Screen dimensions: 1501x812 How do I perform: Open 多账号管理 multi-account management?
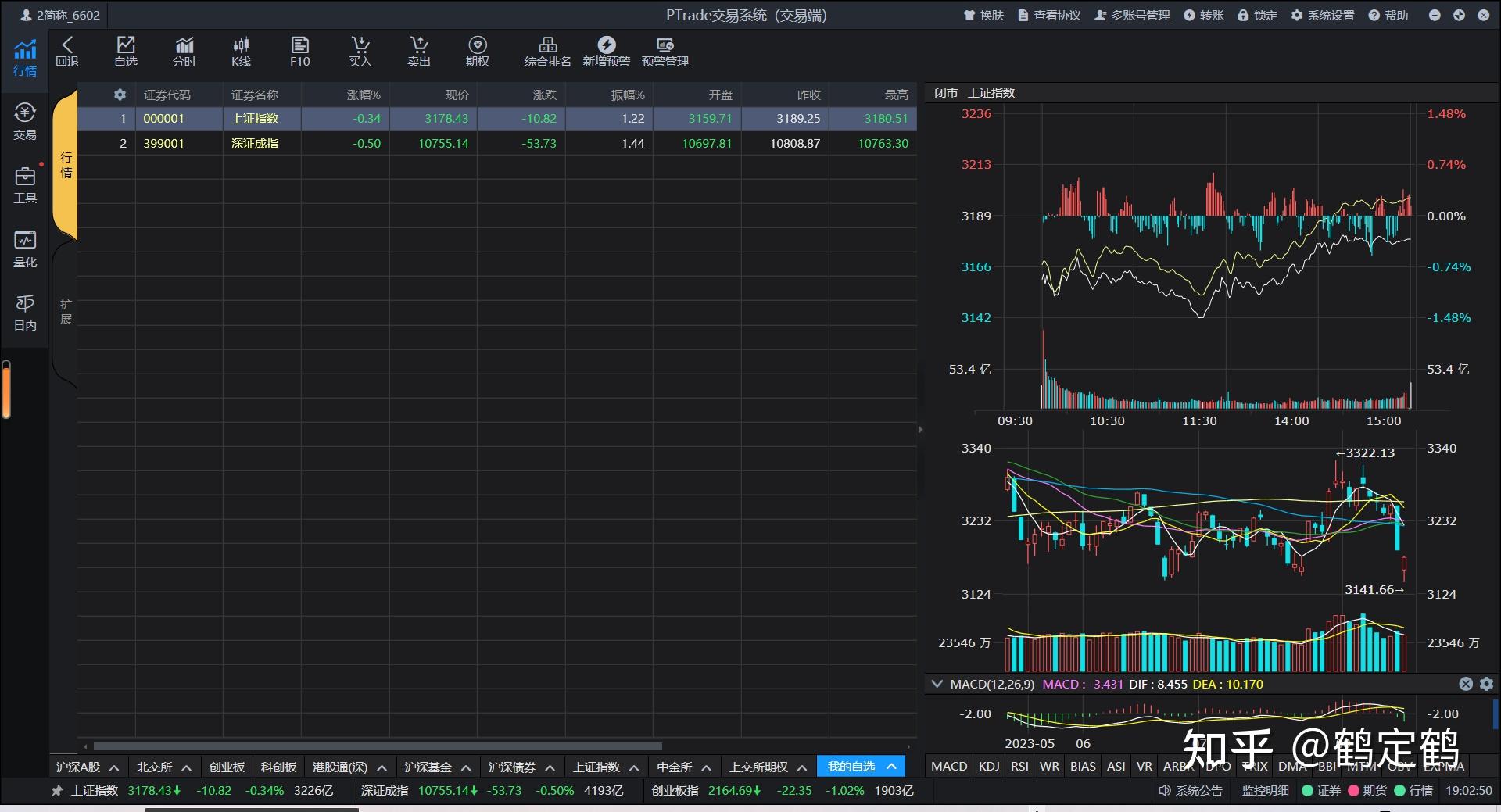(x=1132, y=15)
